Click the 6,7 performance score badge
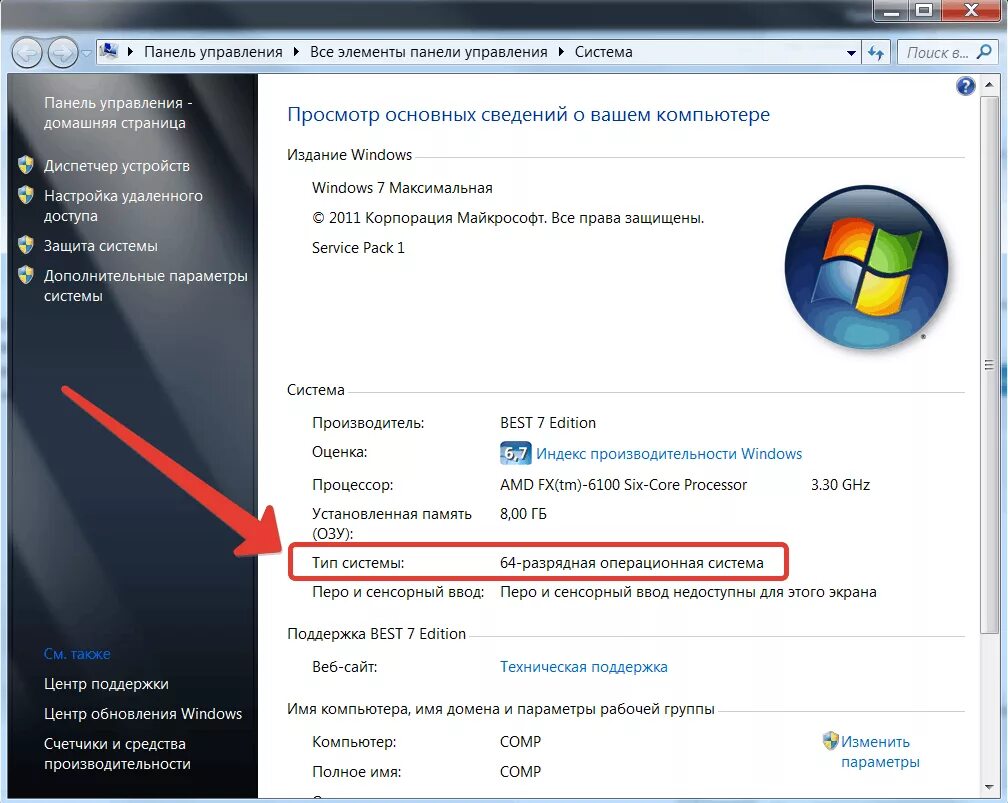 coord(515,453)
